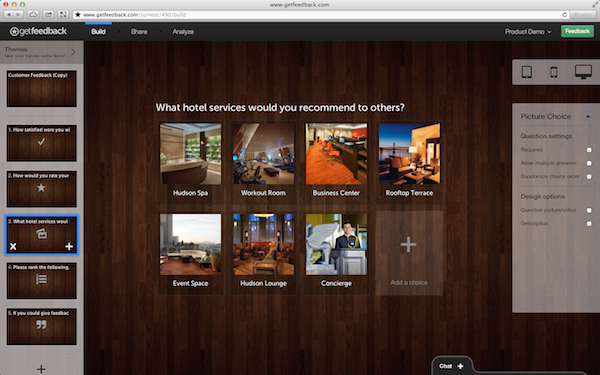
Task: Click the URL address field
Action: click(x=321, y=15)
